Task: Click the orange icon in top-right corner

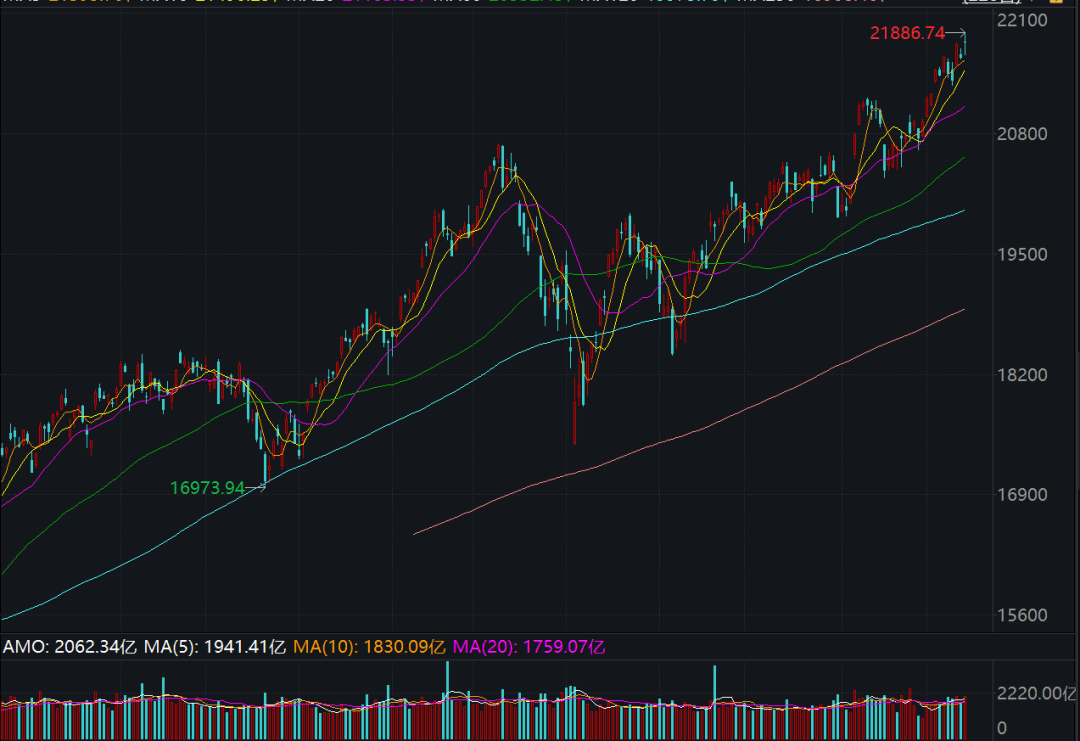Action: [x=1056, y=1]
